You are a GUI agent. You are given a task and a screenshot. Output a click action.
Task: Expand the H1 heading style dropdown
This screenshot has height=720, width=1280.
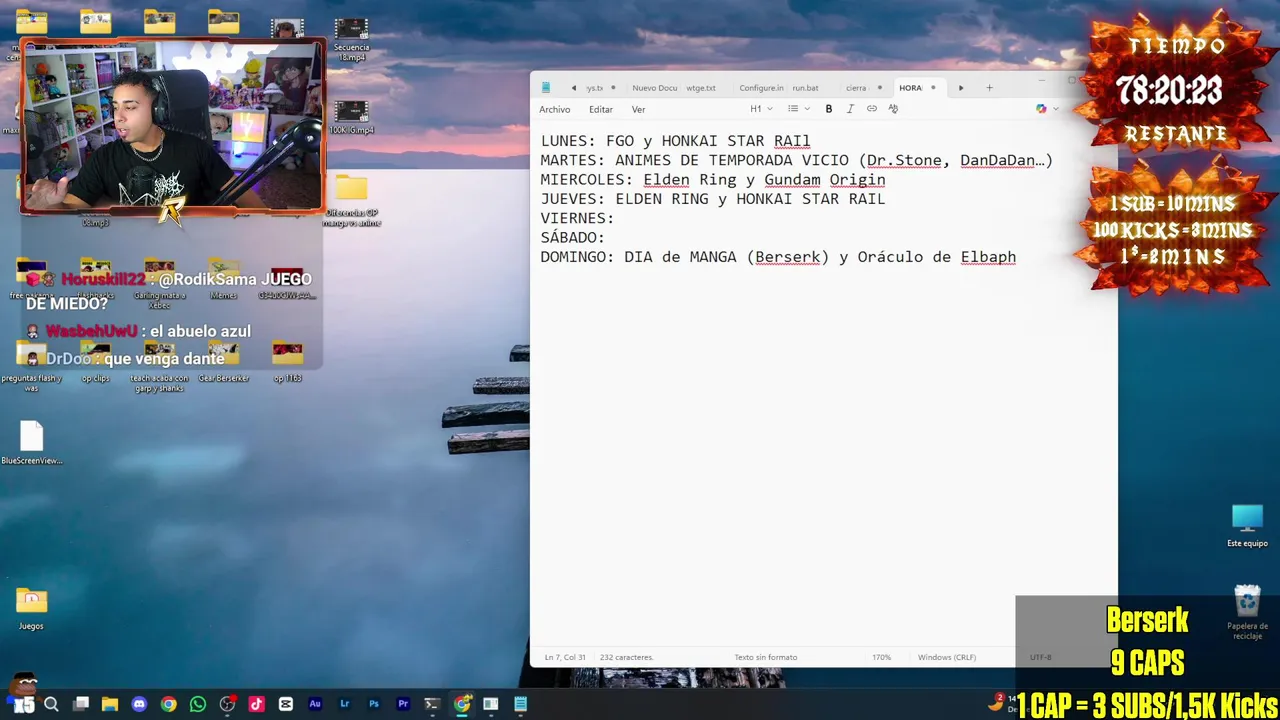(x=762, y=109)
